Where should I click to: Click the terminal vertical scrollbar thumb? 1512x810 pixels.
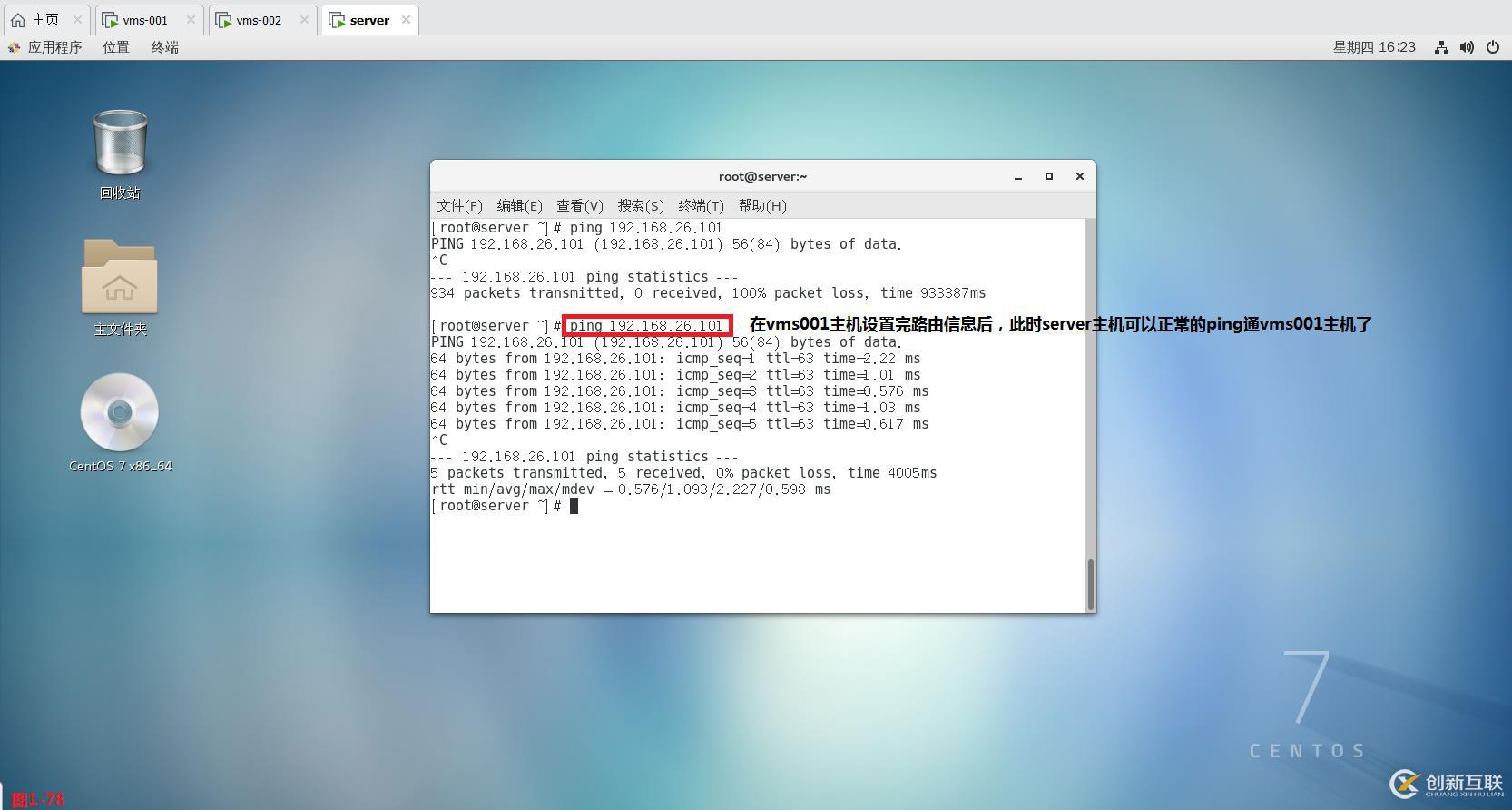[1090, 585]
